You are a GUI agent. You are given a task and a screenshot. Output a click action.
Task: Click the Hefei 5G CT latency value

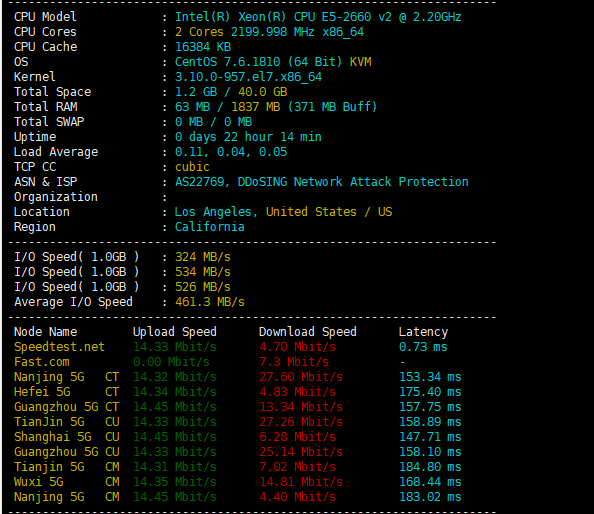[x=430, y=392]
